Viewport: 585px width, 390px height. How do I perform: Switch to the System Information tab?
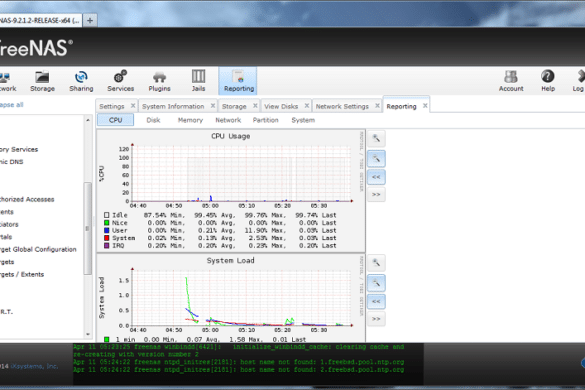pyautogui.click(x=173, y=106)
